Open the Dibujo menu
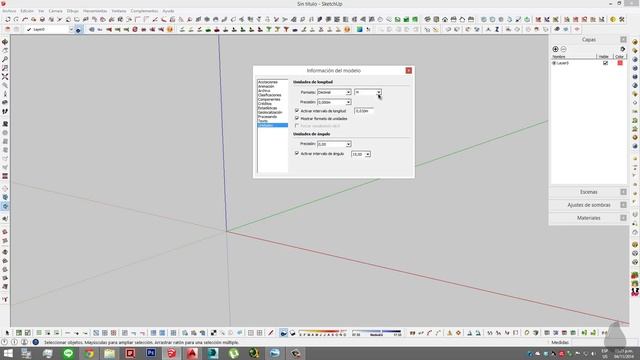 [x=73, y=11]
